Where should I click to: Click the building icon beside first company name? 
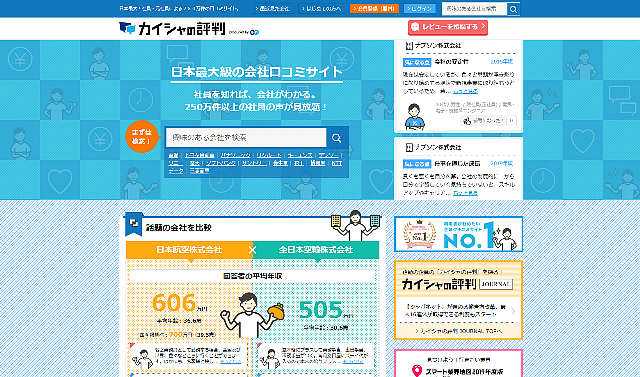tap(409, 46)
